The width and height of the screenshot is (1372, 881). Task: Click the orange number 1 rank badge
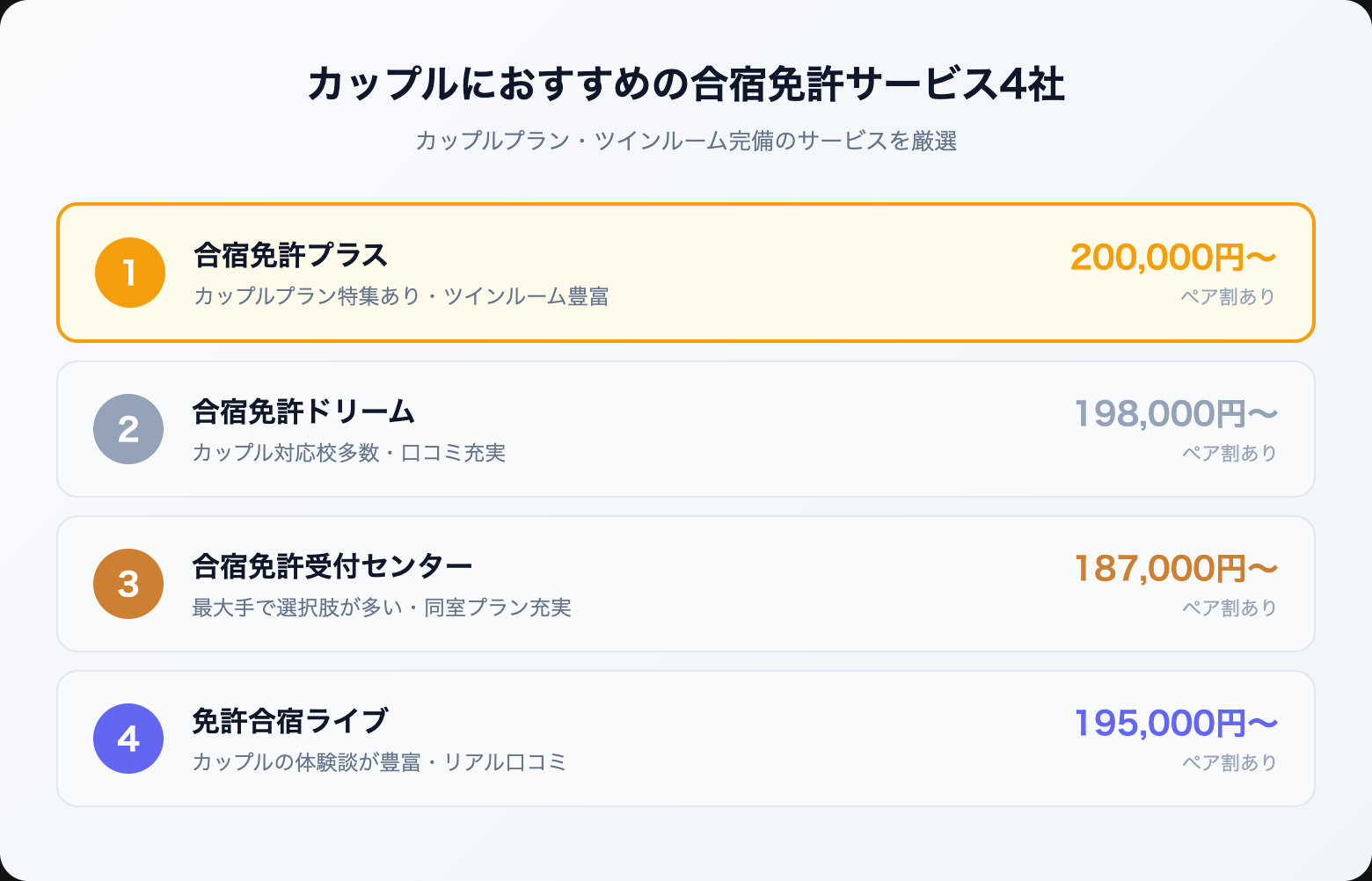point(130,273)
